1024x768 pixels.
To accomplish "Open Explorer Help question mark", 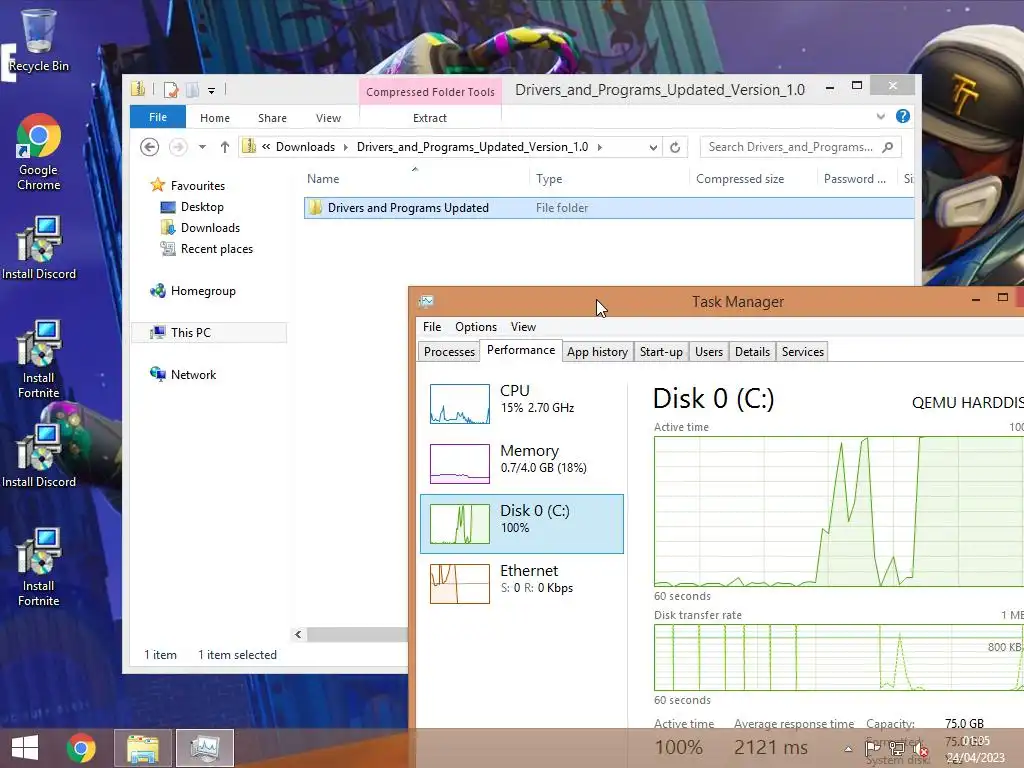I will point(903,116).
